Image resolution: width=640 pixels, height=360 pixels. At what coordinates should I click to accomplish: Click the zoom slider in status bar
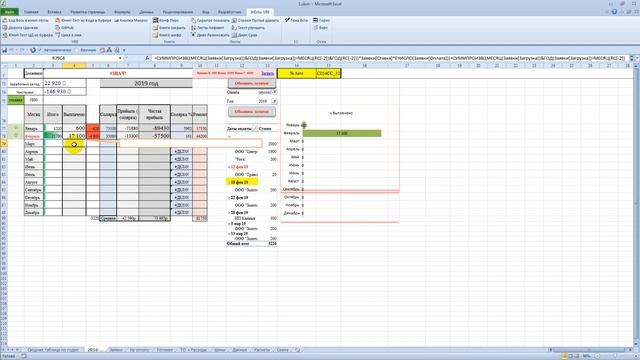[615, 356]
